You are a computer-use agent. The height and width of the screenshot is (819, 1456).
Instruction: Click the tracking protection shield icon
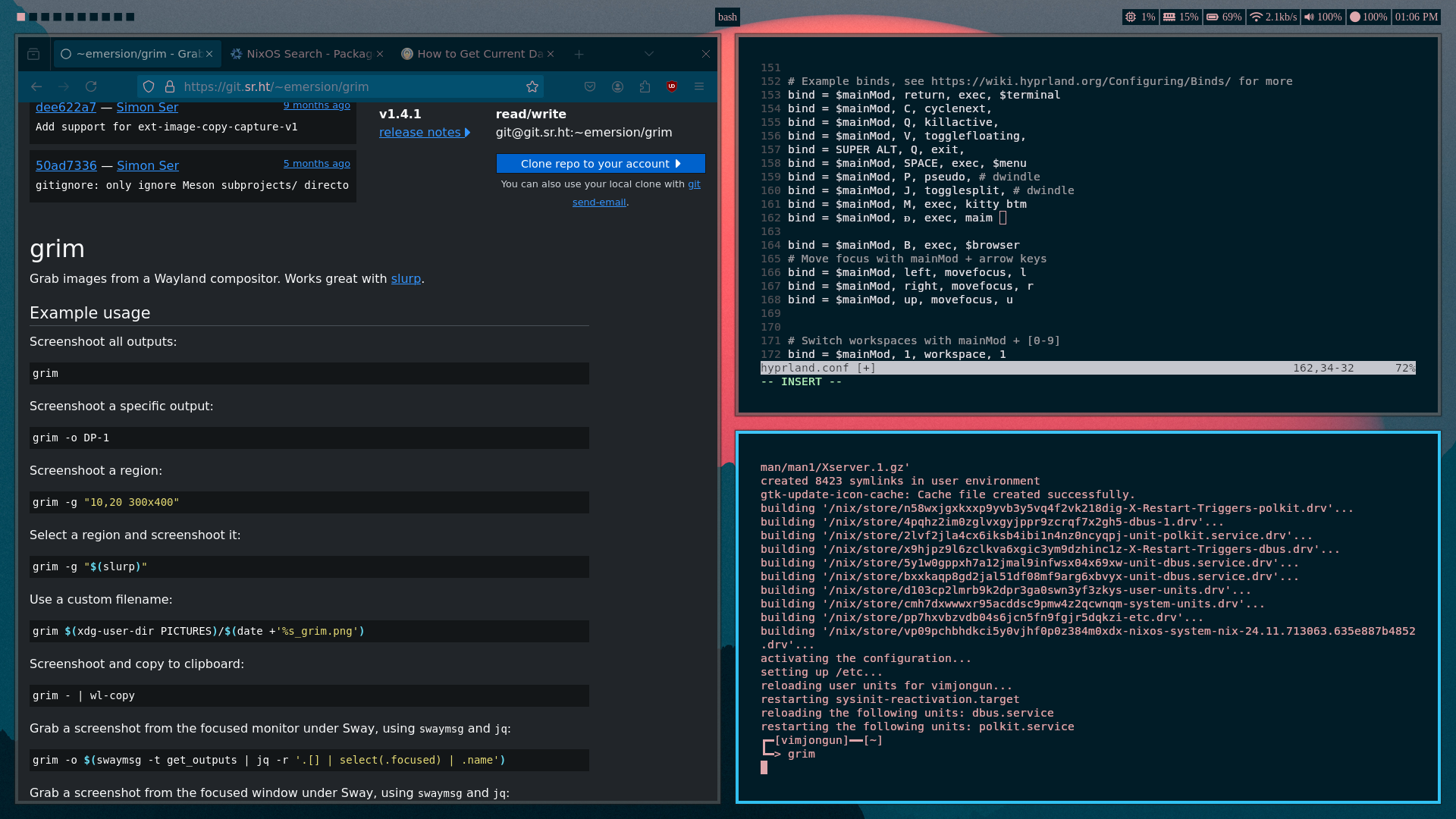149,86
